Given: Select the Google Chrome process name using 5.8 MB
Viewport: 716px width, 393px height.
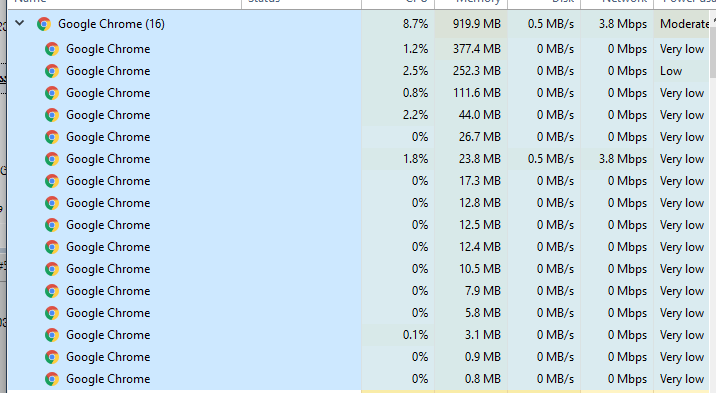Looking at the screenshot, I should click(108, 313).
